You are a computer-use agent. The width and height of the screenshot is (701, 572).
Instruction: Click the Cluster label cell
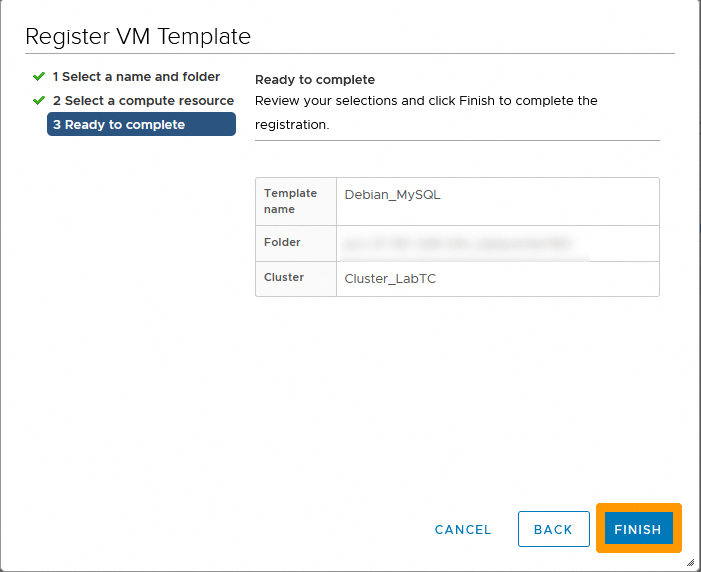[284, 277]
